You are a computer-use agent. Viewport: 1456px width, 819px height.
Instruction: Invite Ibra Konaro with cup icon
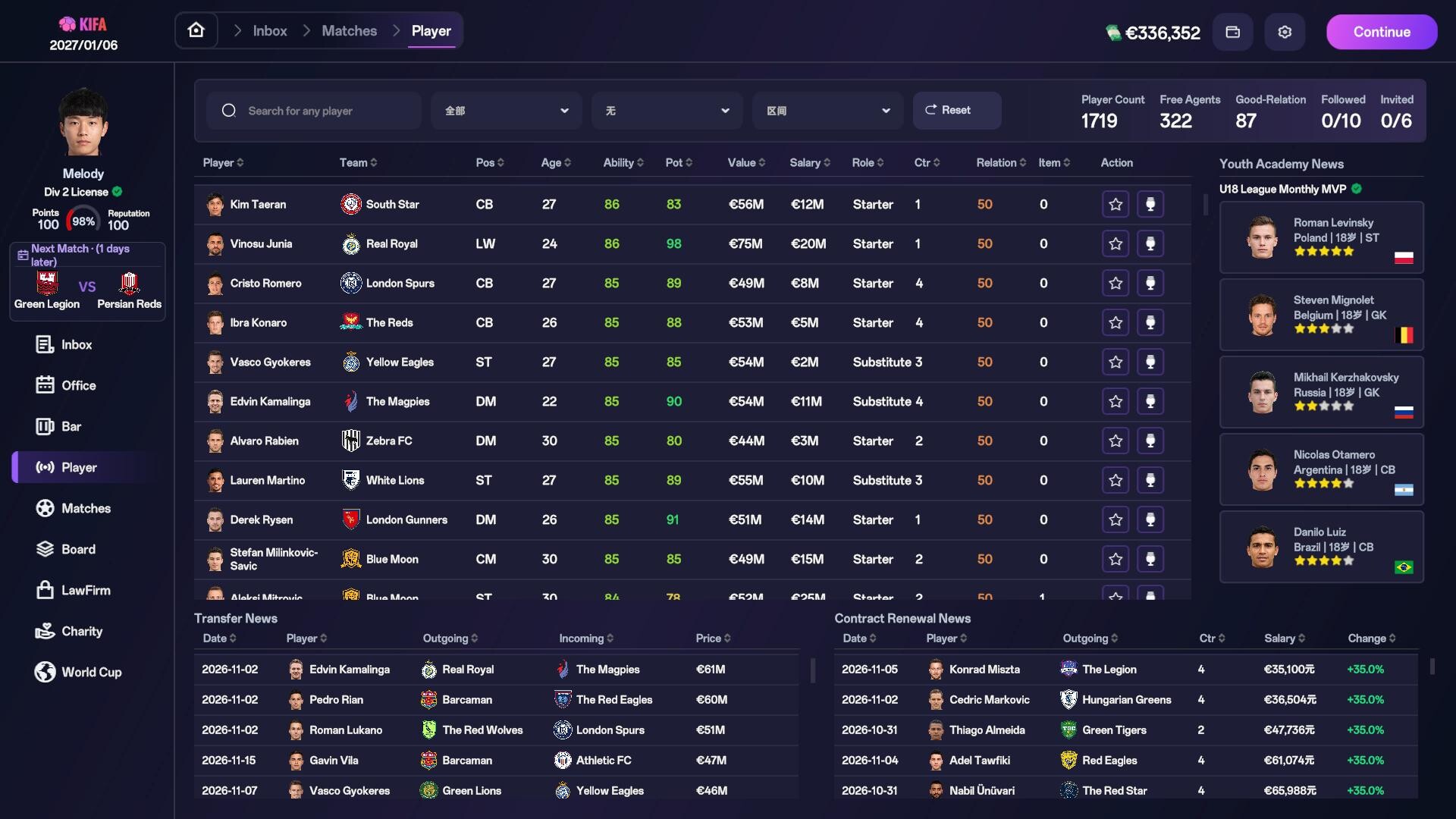click(1150, 322)
